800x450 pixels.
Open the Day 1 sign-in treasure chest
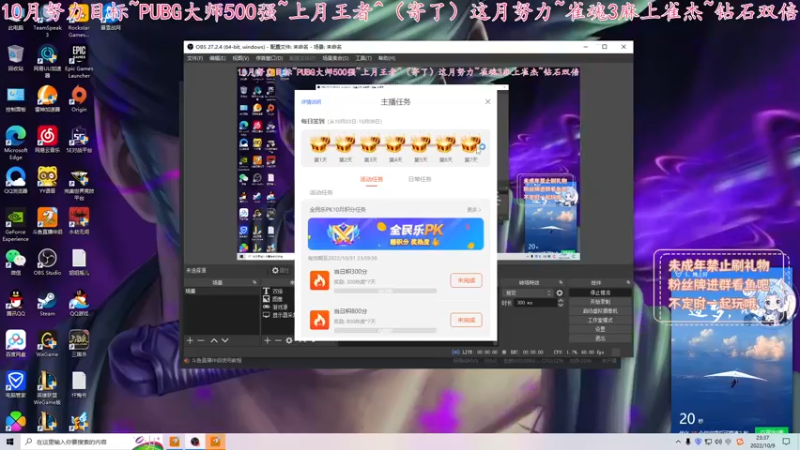pyautogui.click(x=320, y=144)
